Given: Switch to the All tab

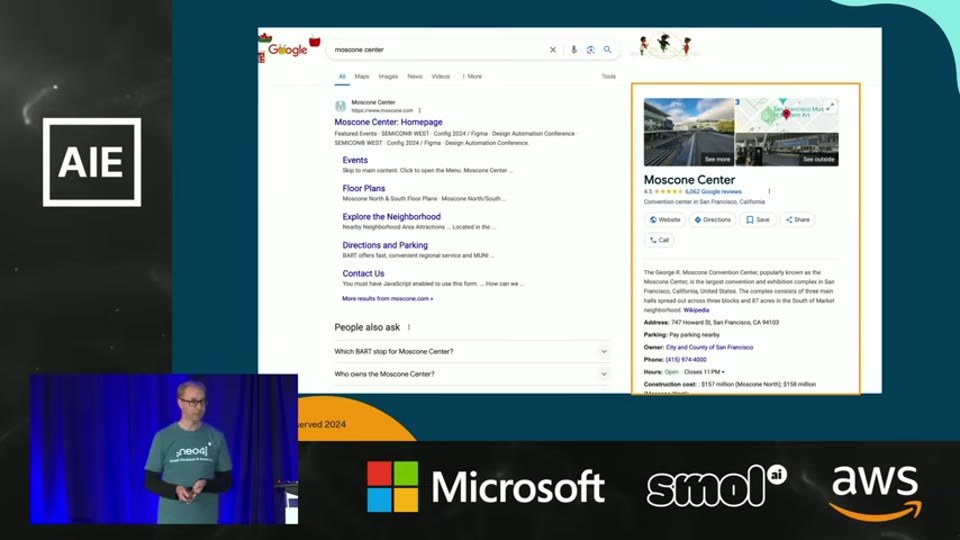Looking at the screenshot, I should click(342, 77).
